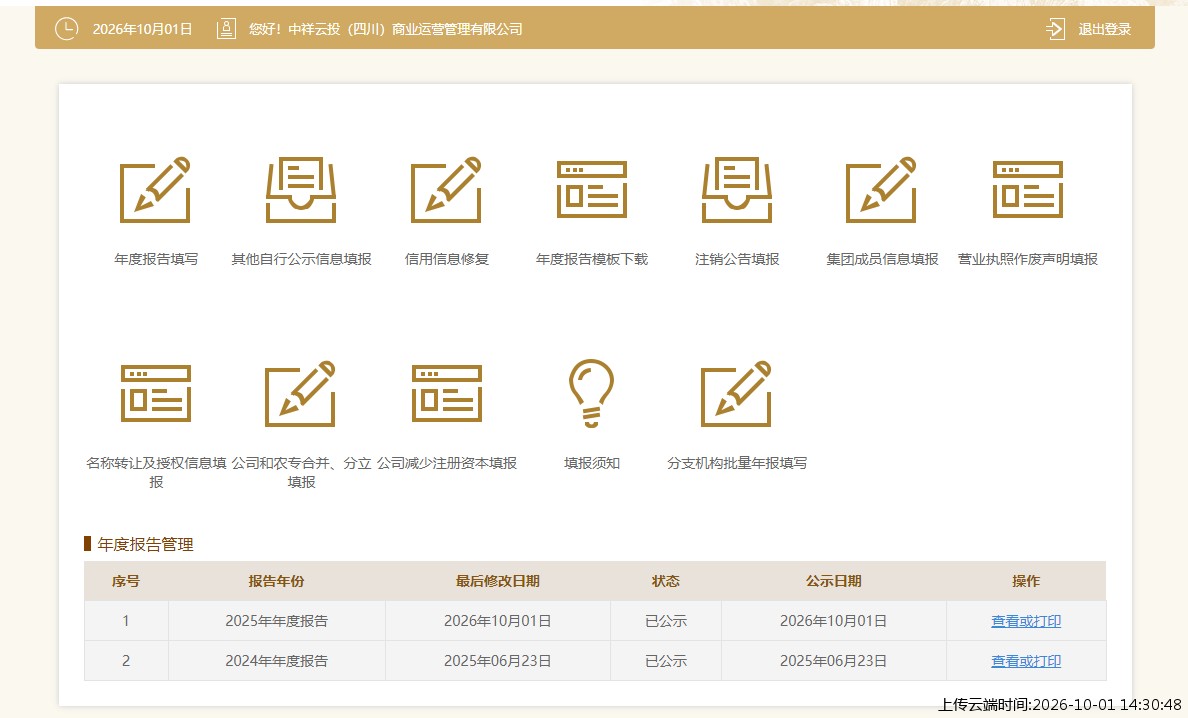Click the 填报须知 lightbulb icon

(592, 393)
